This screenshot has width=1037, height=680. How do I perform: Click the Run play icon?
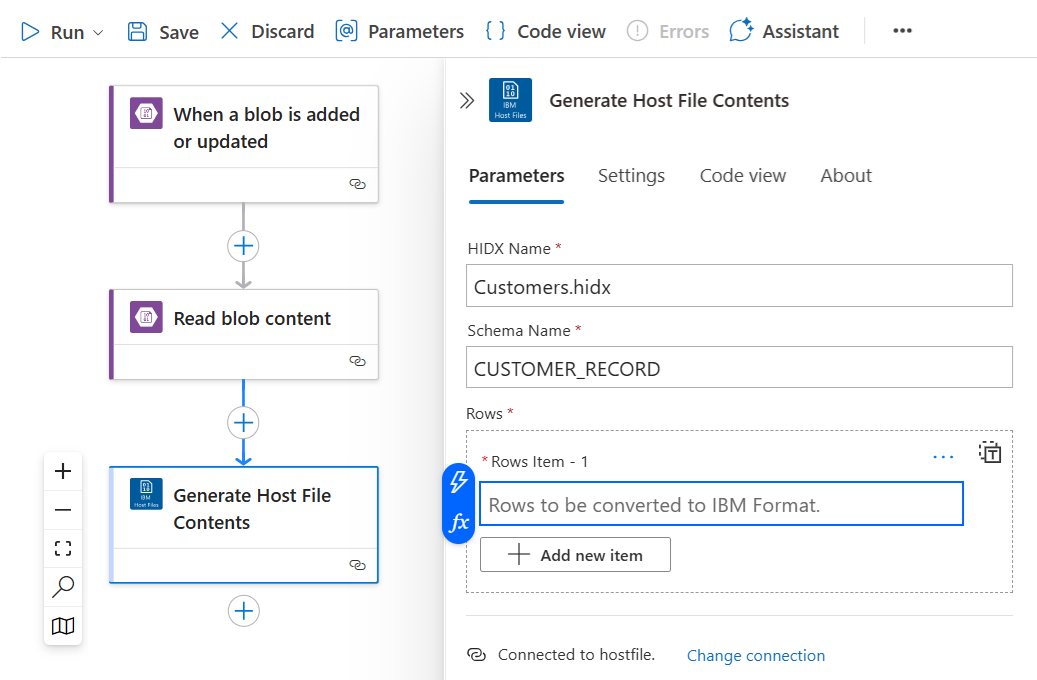pos(30,32)
